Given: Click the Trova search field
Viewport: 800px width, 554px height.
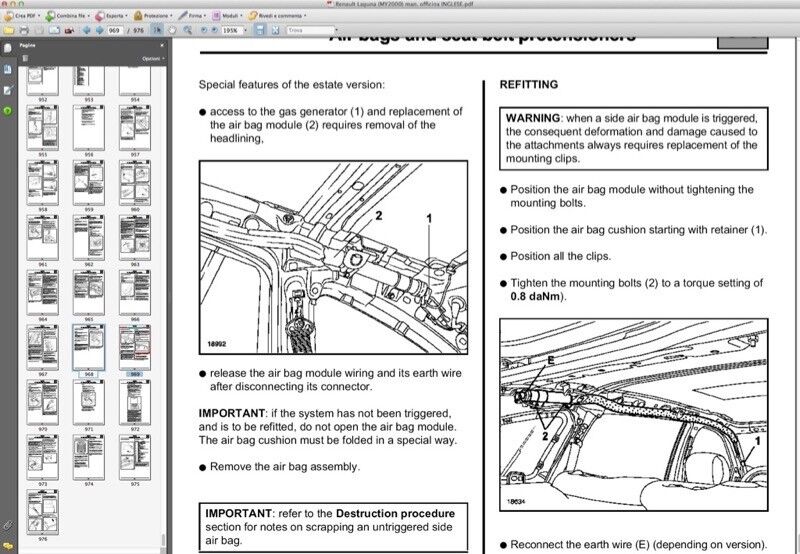Looking at the screenshot, I should (309, 31).
